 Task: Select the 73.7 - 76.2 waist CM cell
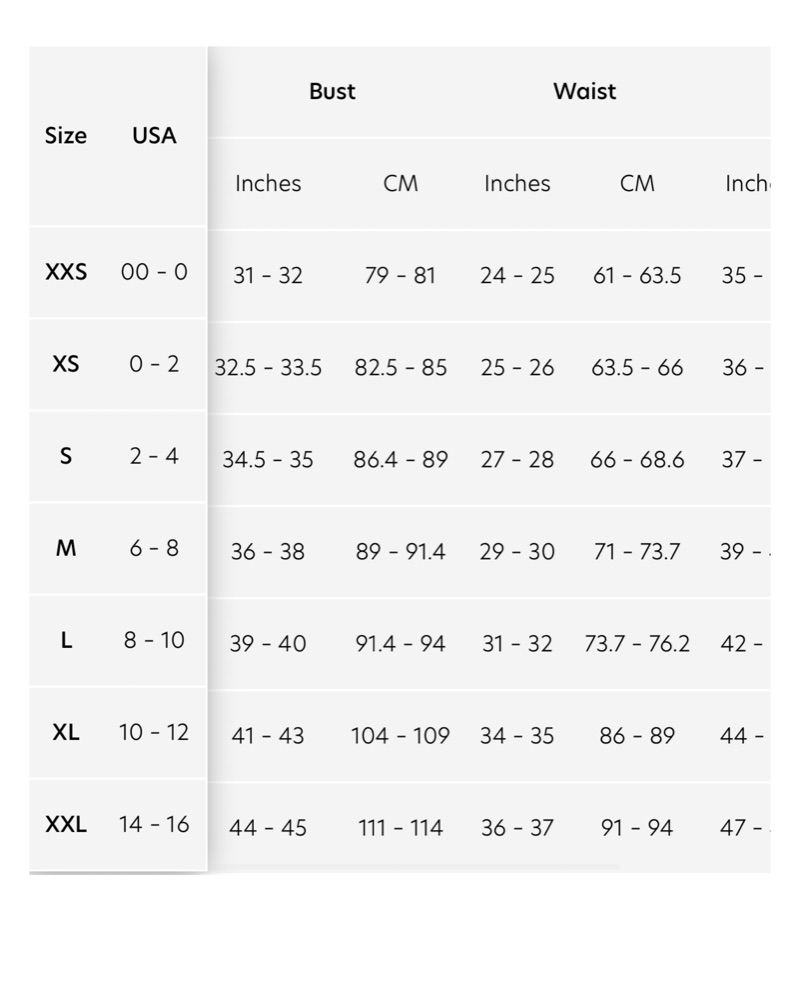click(x=637, y=644)
